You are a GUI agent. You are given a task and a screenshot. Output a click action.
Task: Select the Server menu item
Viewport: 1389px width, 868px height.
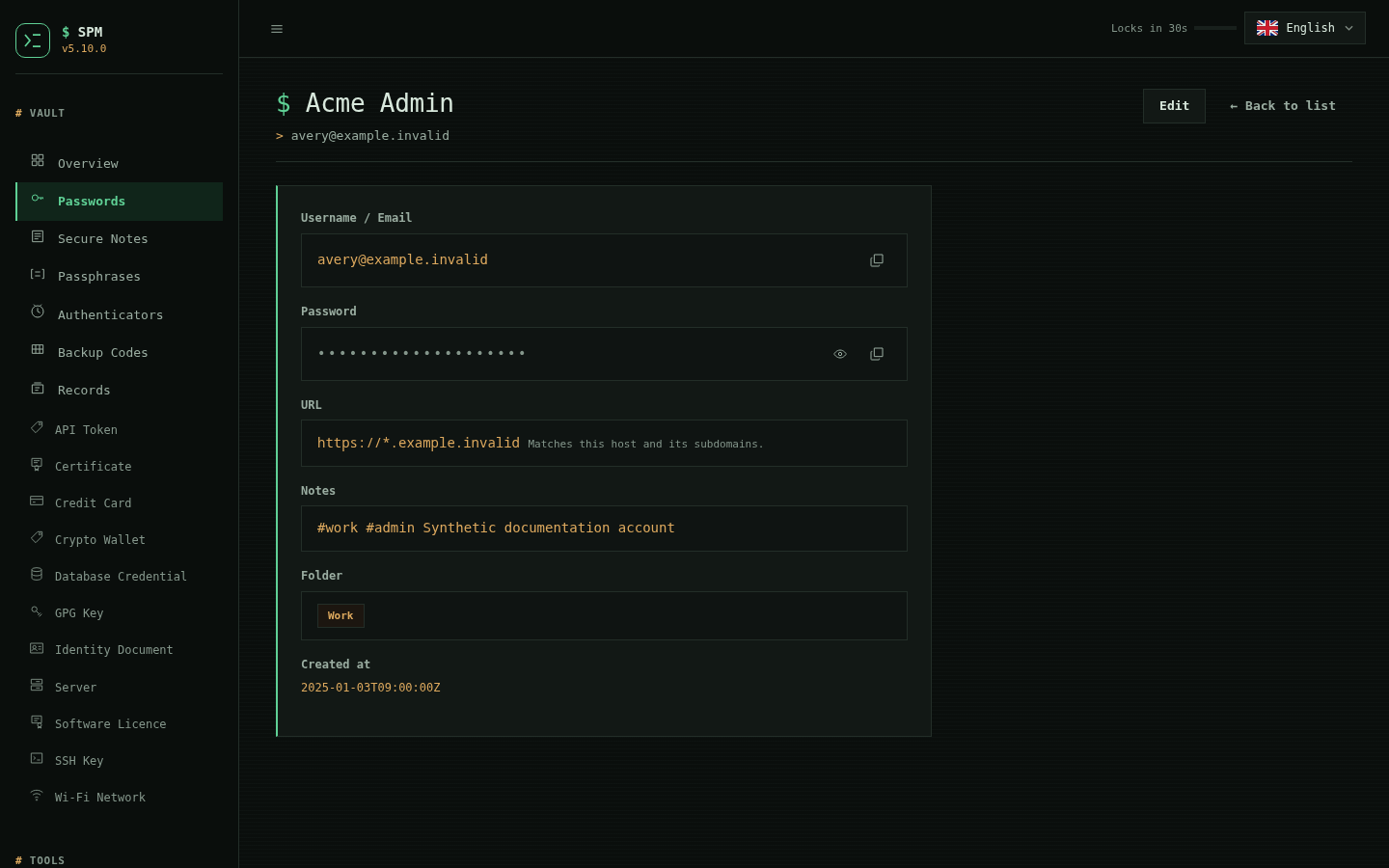click(120, 687)
